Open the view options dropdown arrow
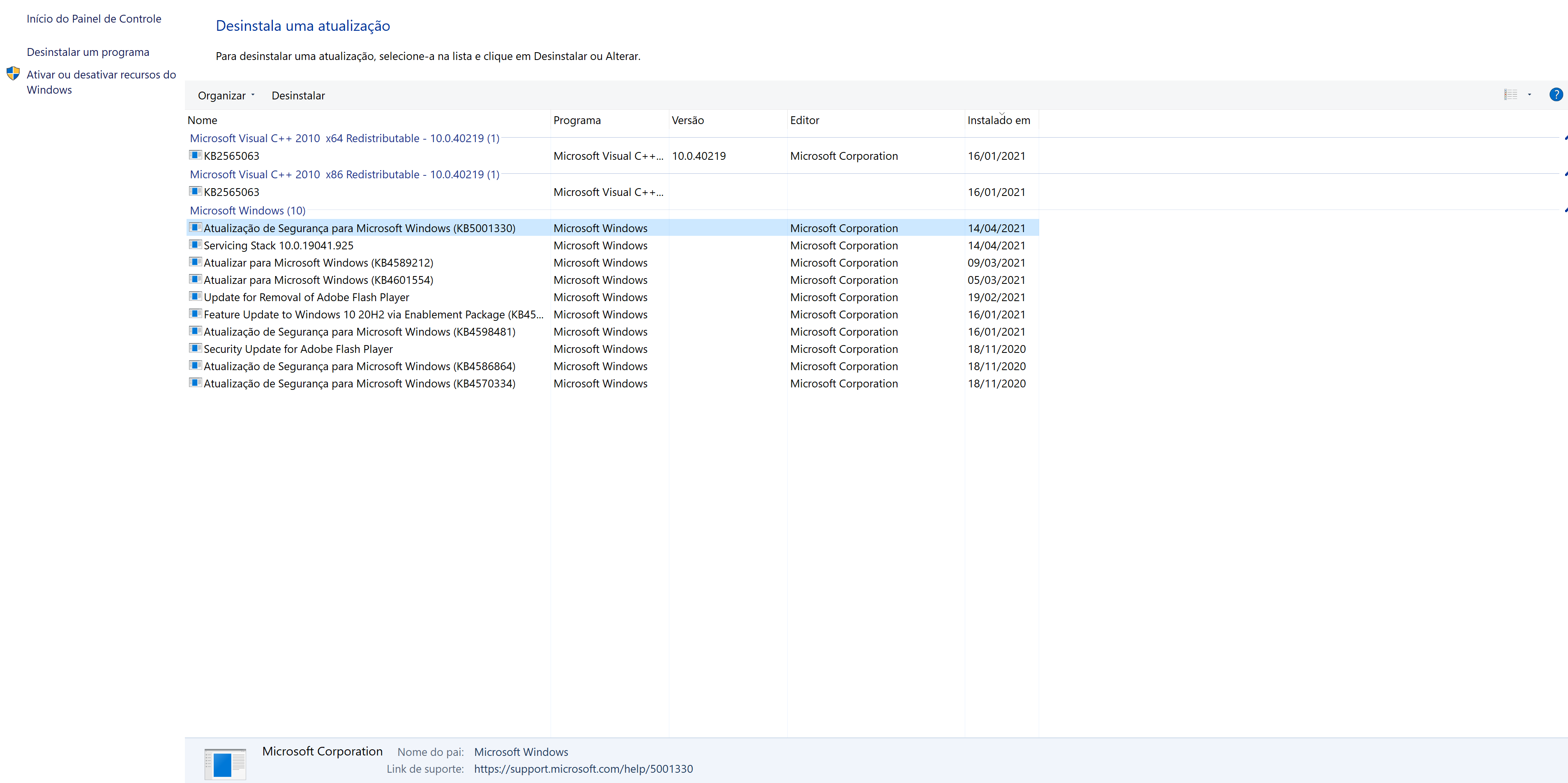 (1529, 95)
